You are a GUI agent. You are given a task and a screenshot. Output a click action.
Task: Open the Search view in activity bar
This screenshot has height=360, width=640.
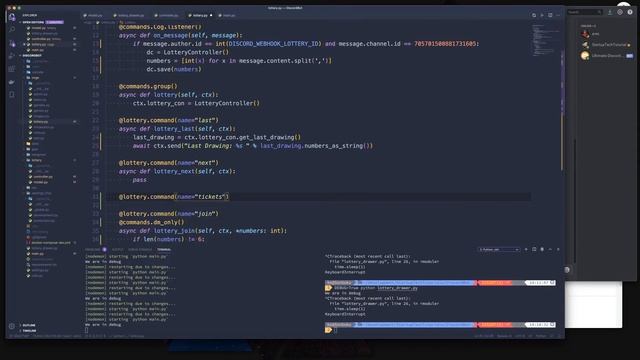pos(12,29)
